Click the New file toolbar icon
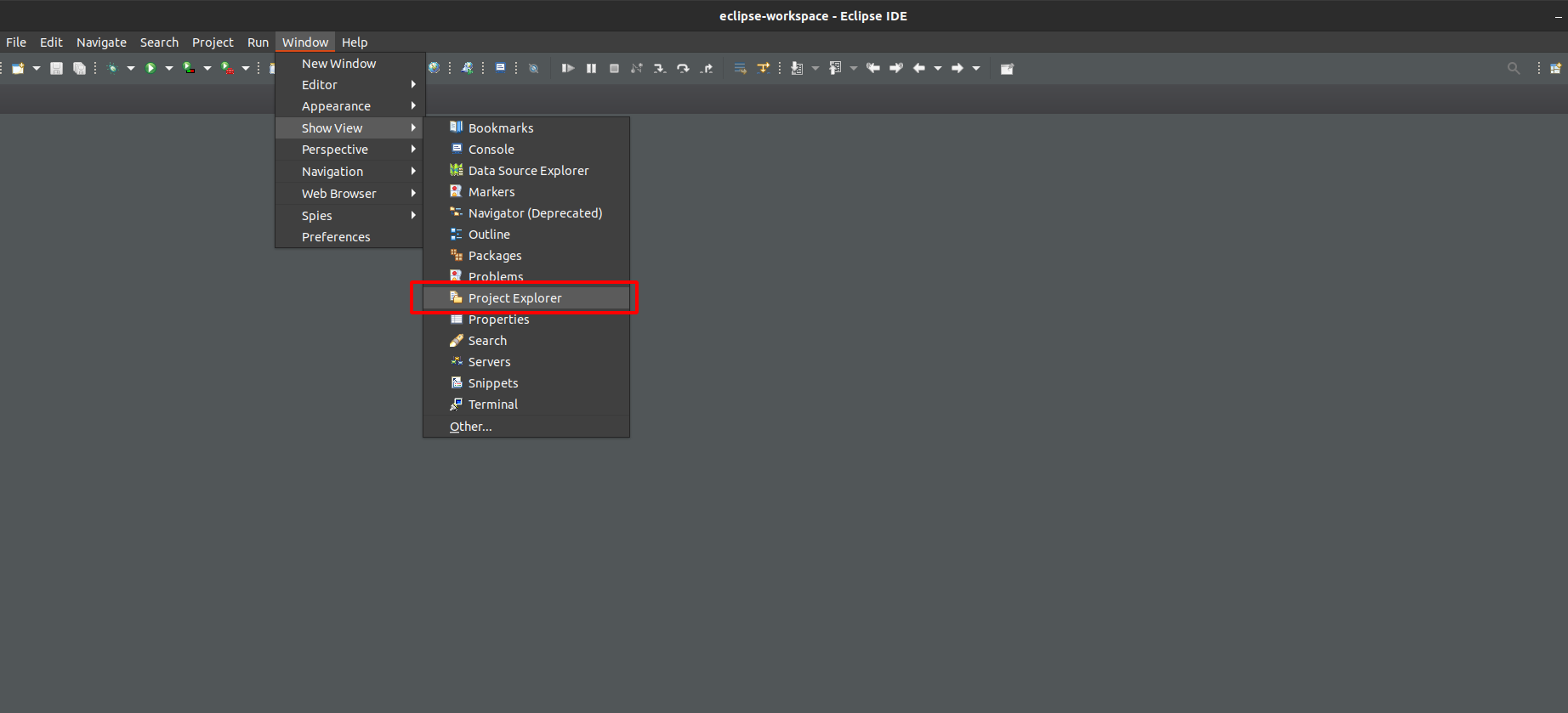Image resolution: width=1568 pixels, height=713 pixels. [x=18, y=68]
